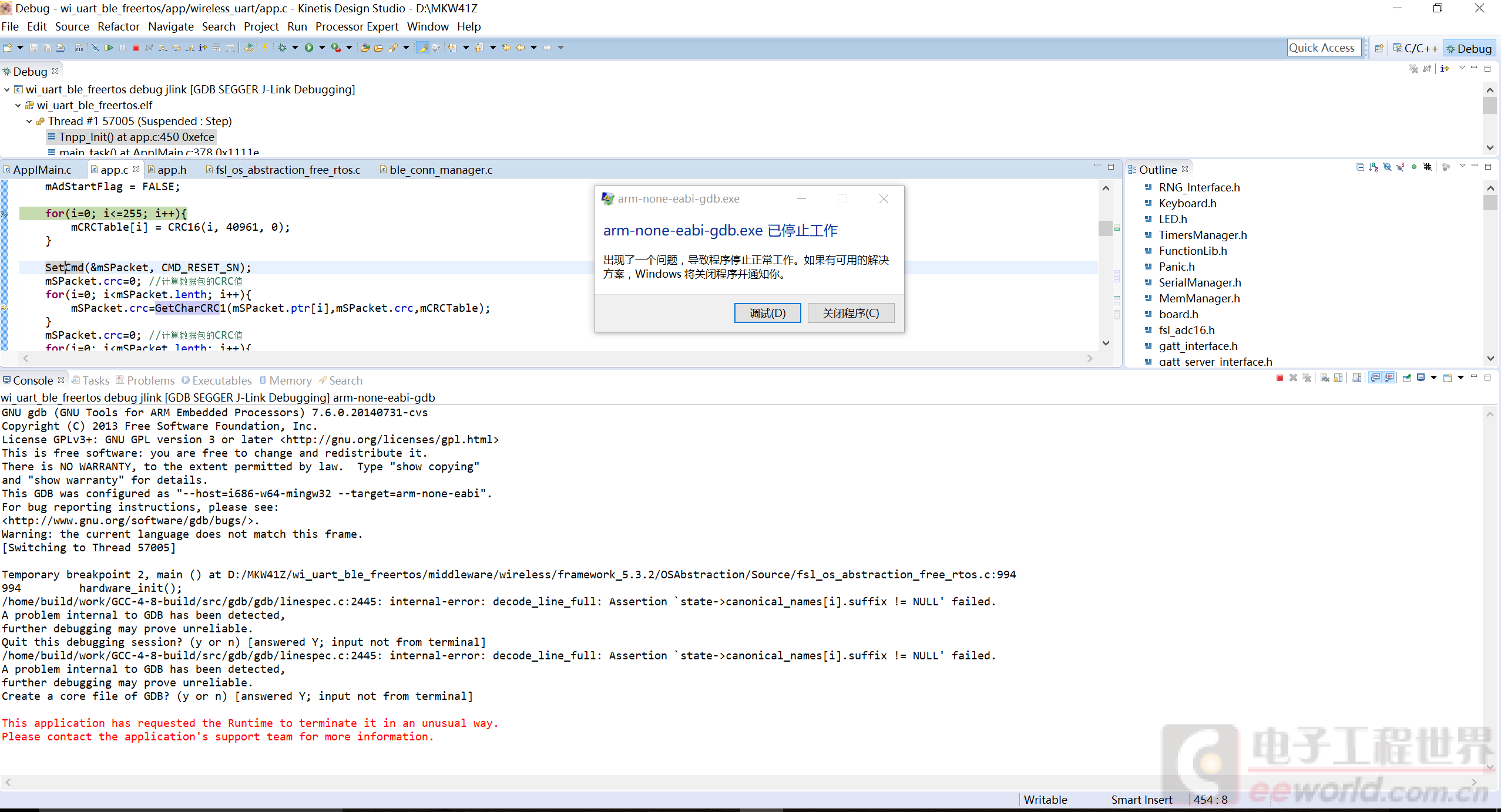Open the Open Console dropdown arrow
1501x812 pixels.
(x=1460, y=378)
